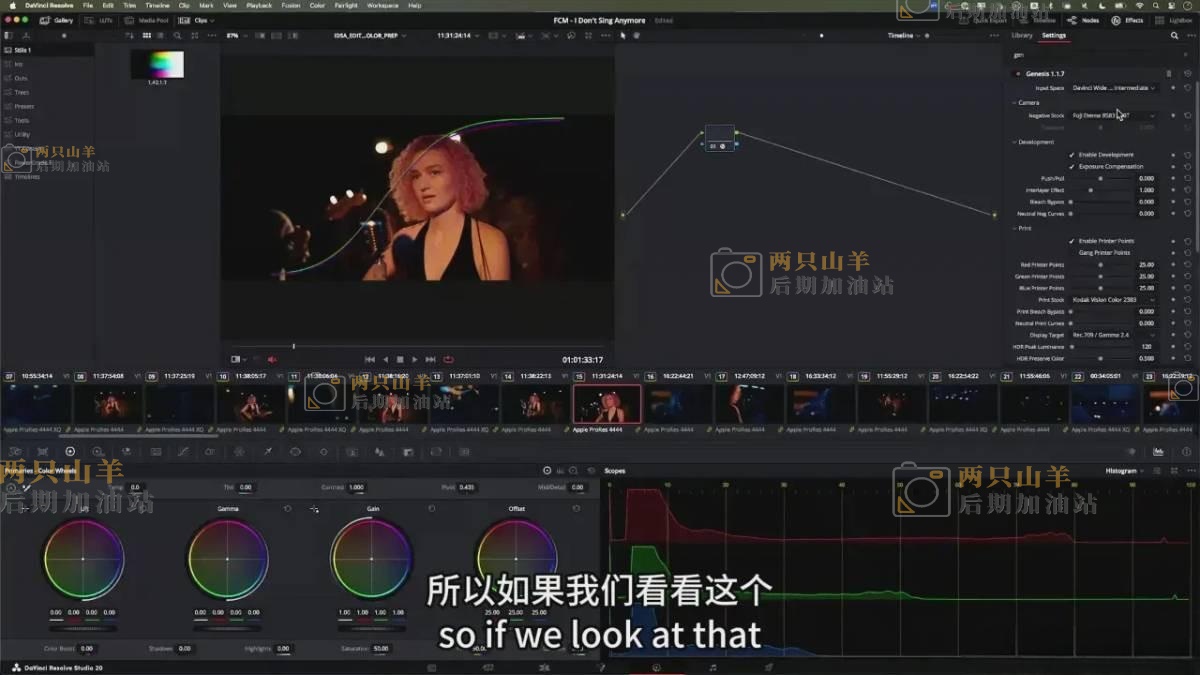Toggle Enable Printer Points checkbox
1200x675 pixels.
point(1072,241)
